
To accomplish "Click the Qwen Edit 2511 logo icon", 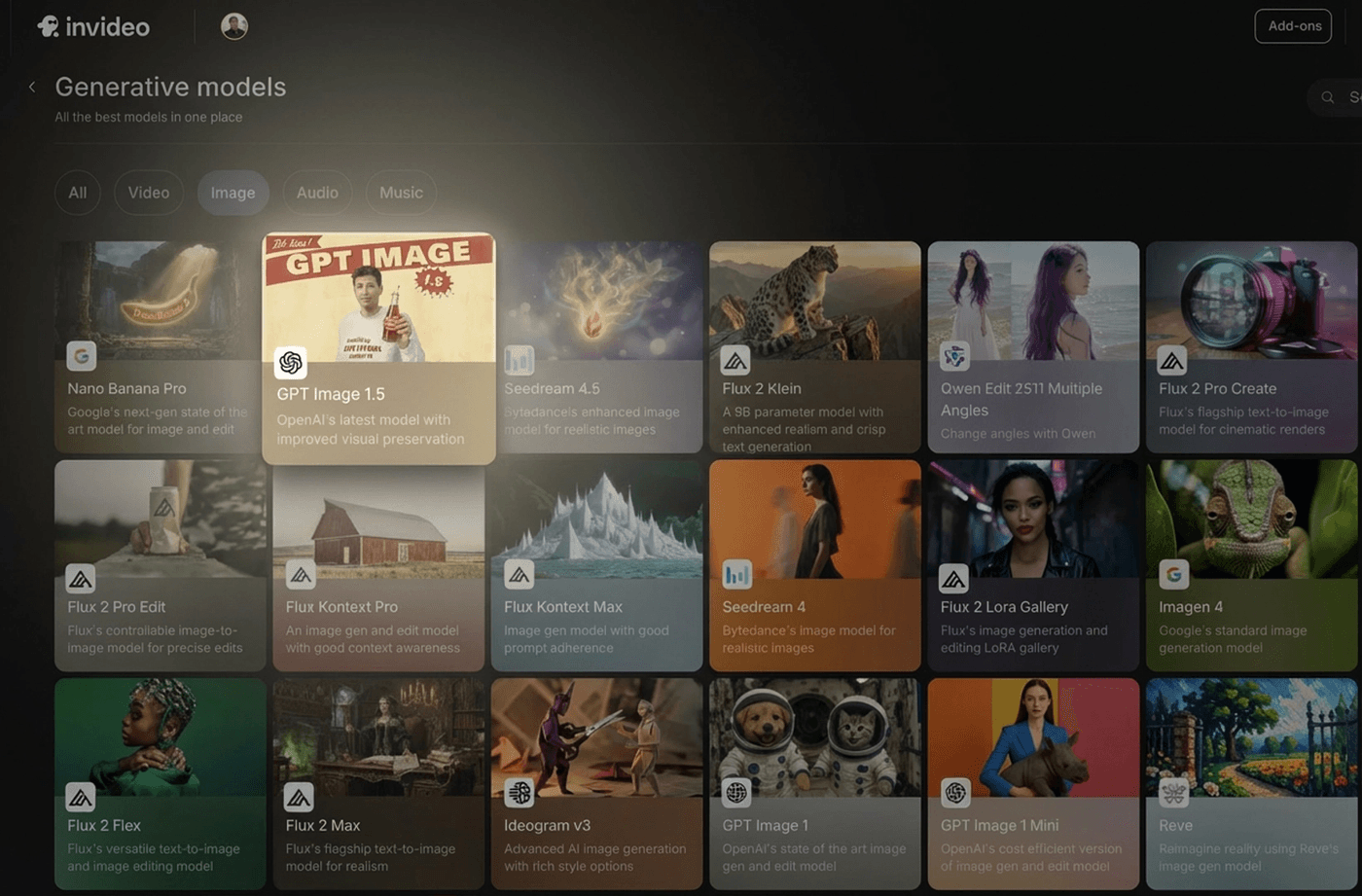I will pyautogui.click(x=954, y=356).
